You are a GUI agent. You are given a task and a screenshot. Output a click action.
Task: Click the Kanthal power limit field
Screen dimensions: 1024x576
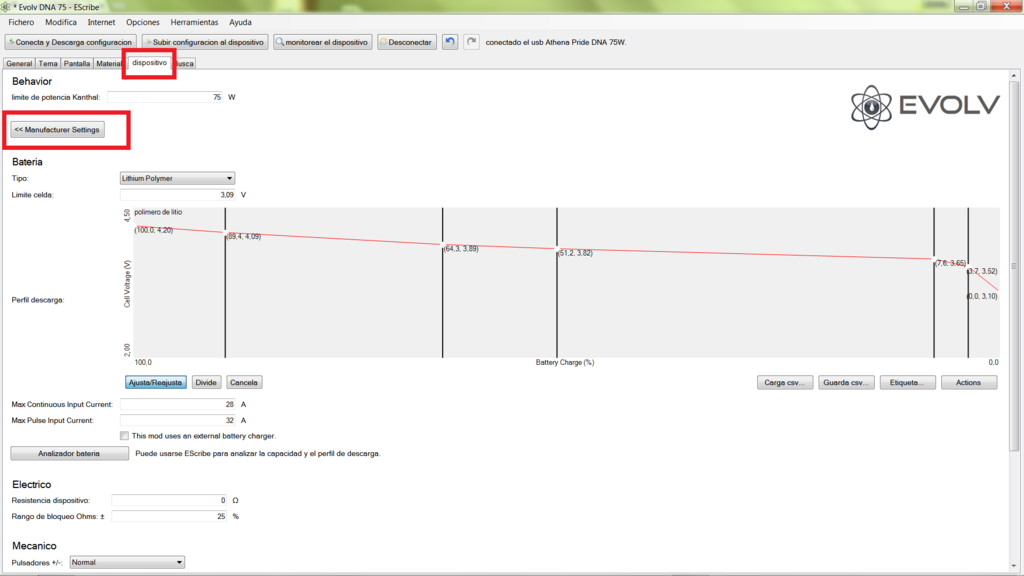[x=165, y=97]
